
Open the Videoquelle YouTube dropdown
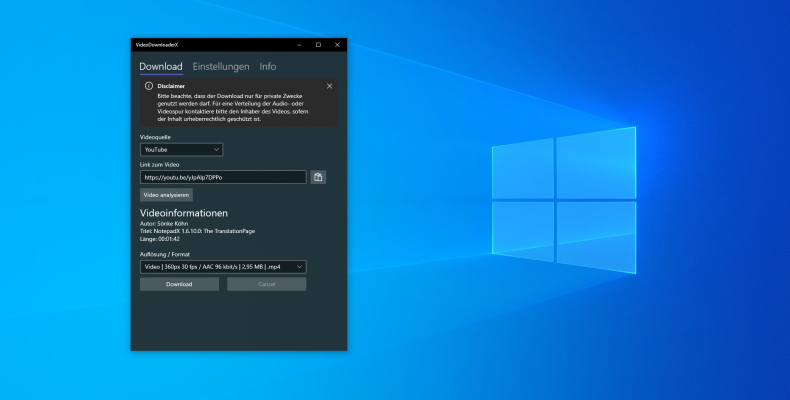[x=181, y=150]
